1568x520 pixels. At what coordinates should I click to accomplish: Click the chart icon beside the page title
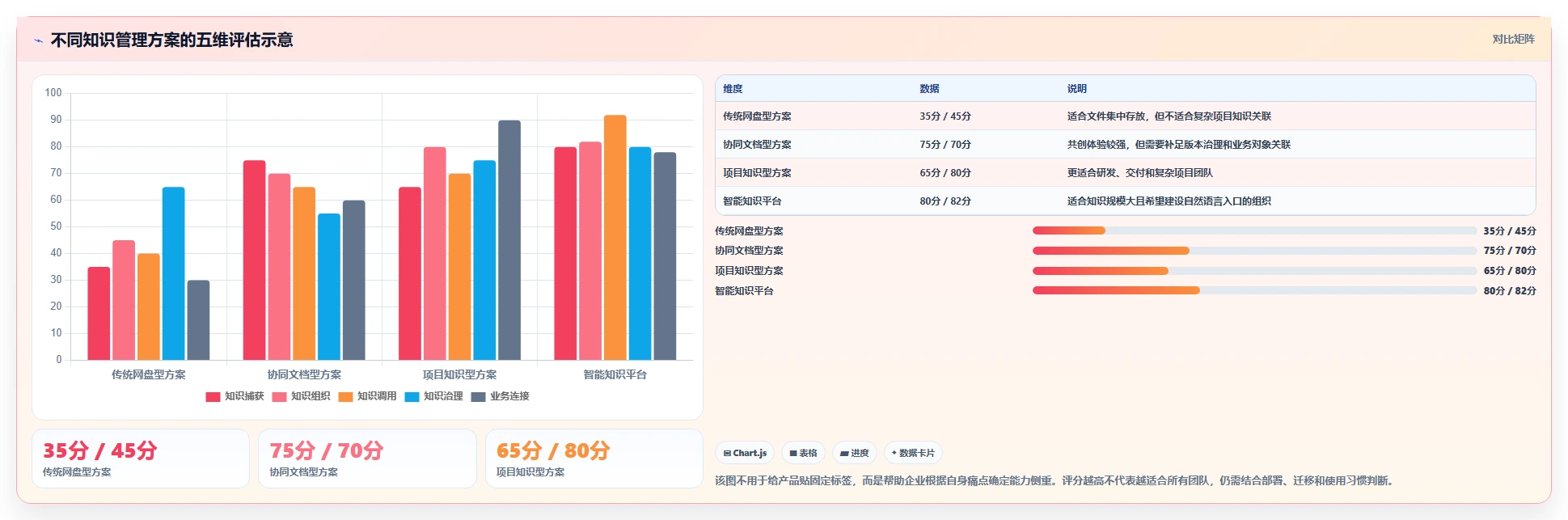tap(38, 40)
